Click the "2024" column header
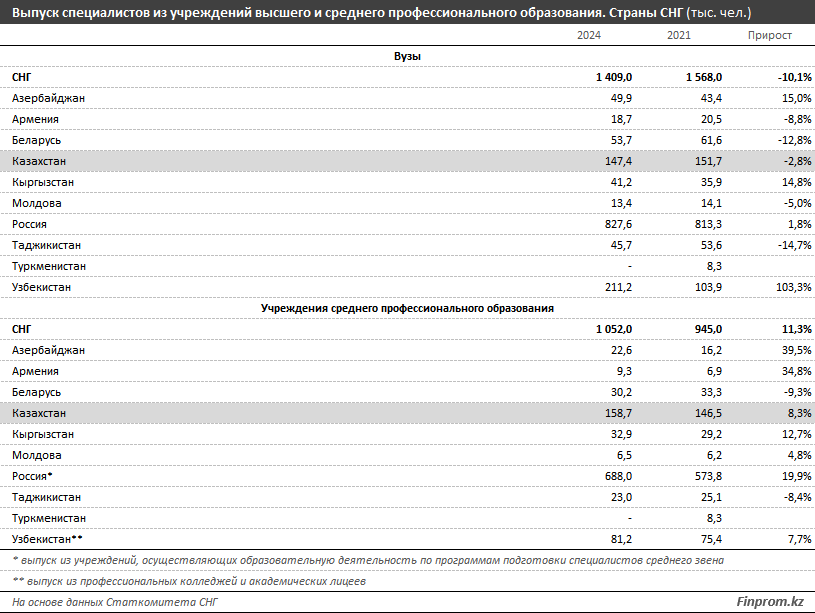Viewport: 815px width, 613px height. click(590, 35)
